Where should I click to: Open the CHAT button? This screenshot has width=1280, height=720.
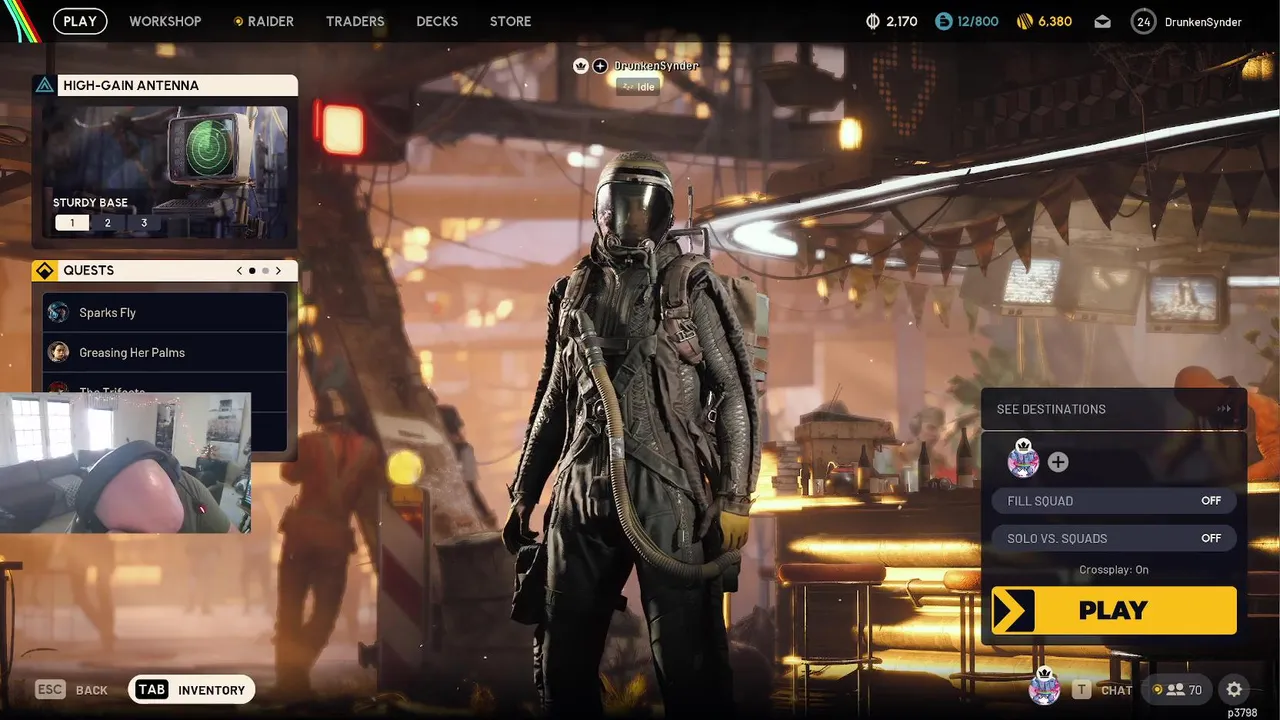point(1103,689)
